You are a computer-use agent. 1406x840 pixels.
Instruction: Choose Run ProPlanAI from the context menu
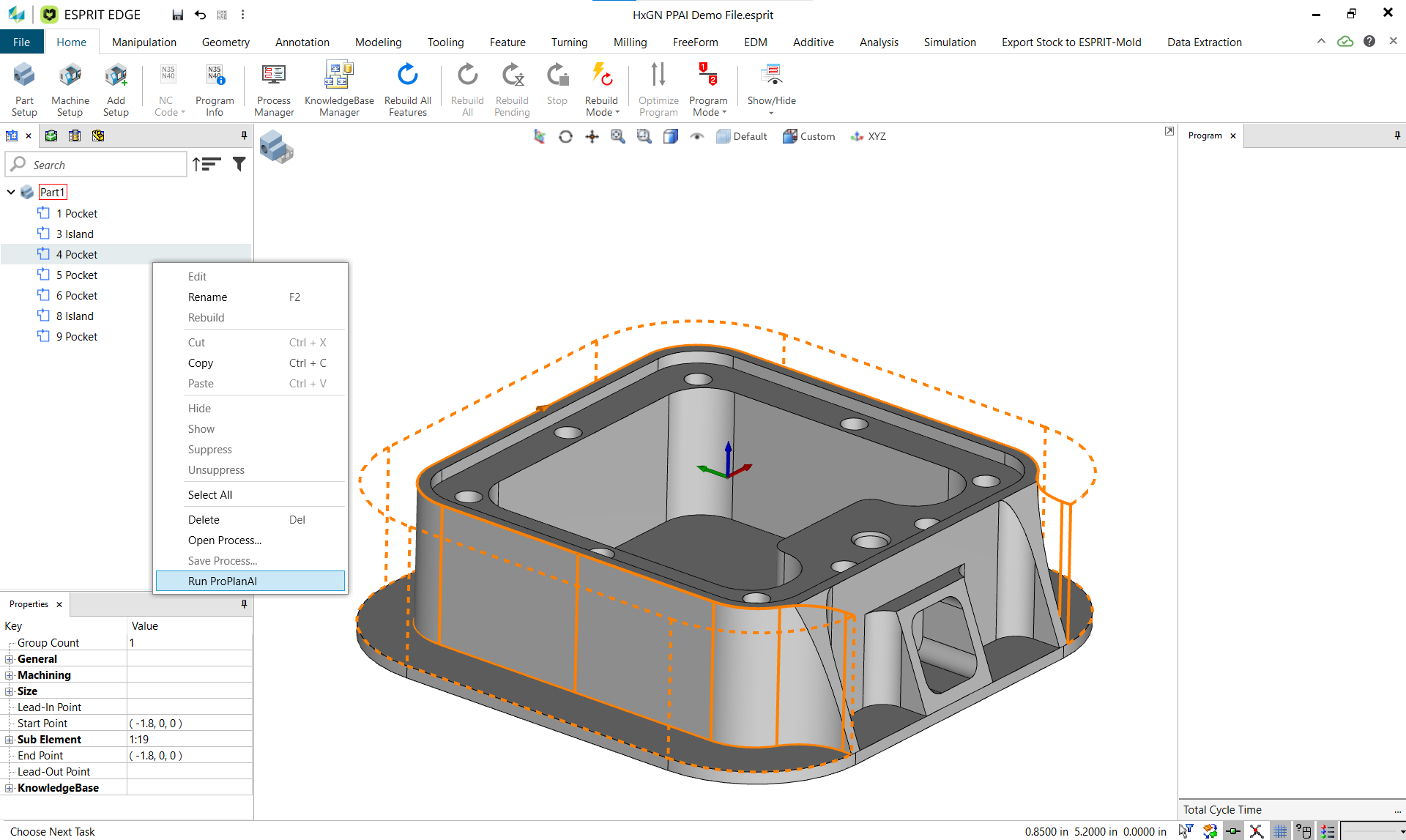click(223, 581)
